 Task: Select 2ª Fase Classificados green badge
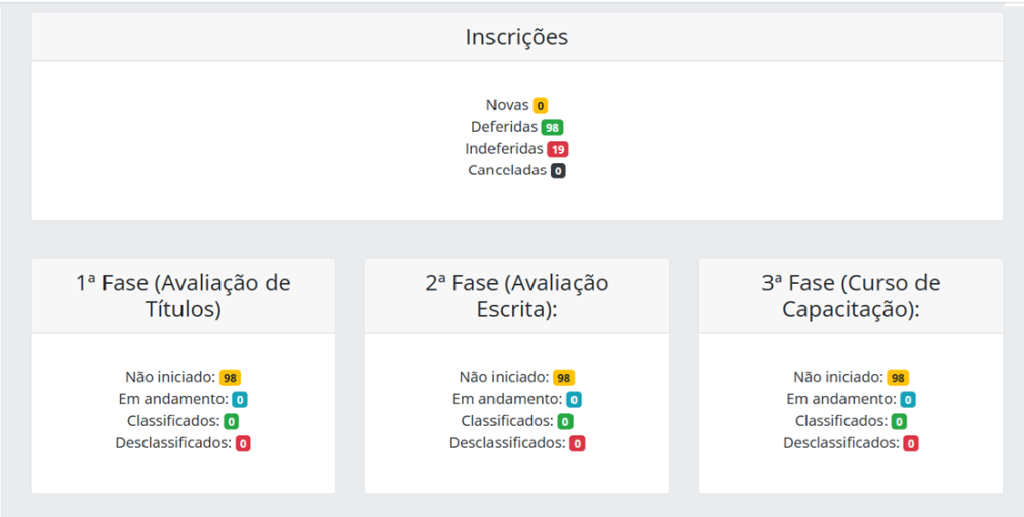(566, 422)
